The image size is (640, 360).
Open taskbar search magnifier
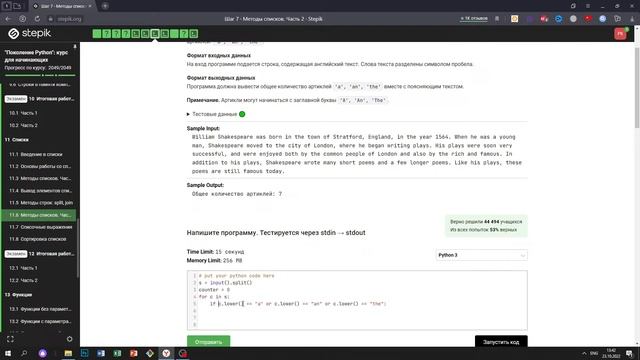(x=24, y=353)
